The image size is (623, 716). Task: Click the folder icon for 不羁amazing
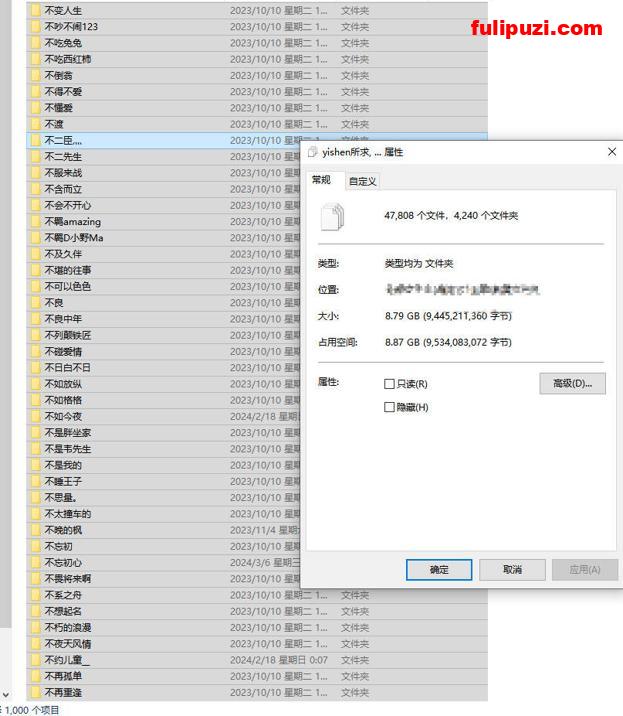(x=35, y=221)
